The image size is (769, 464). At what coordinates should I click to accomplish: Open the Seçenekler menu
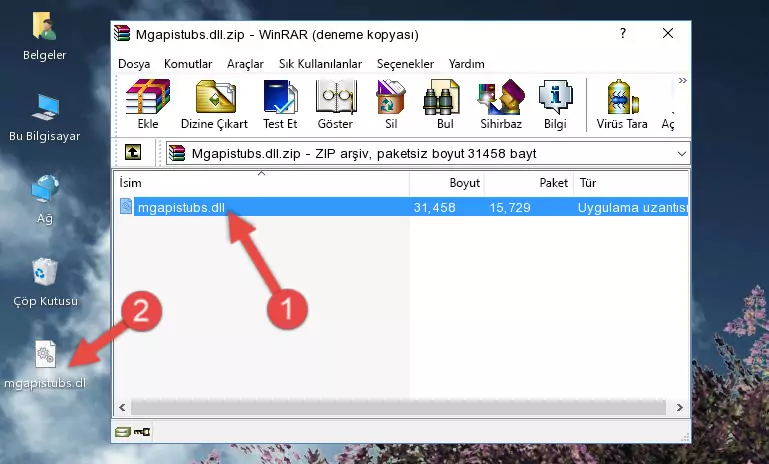coord(405,64)
